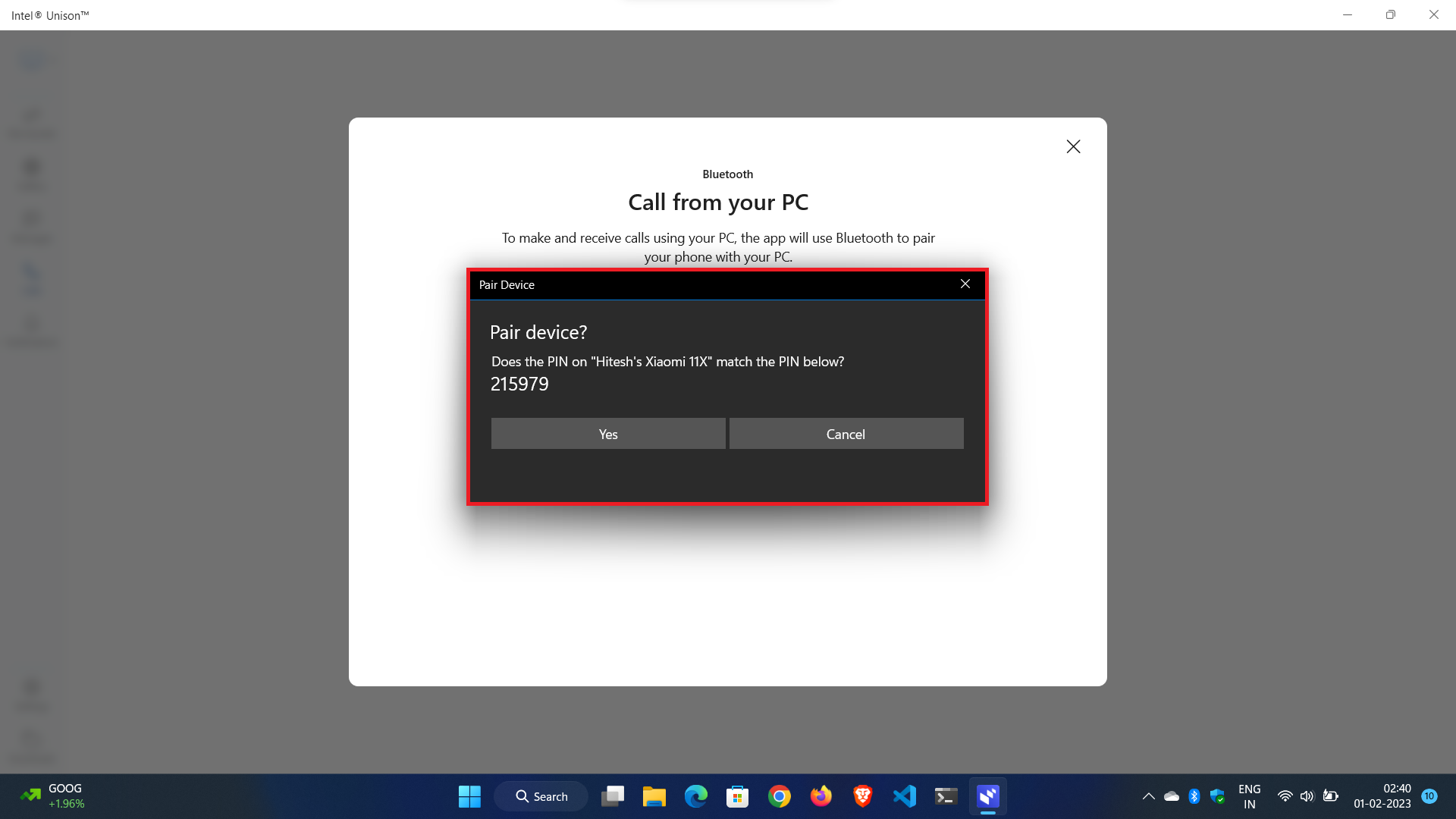
Task: Open the Terminal app from taskbar
Action: point(946,796)
